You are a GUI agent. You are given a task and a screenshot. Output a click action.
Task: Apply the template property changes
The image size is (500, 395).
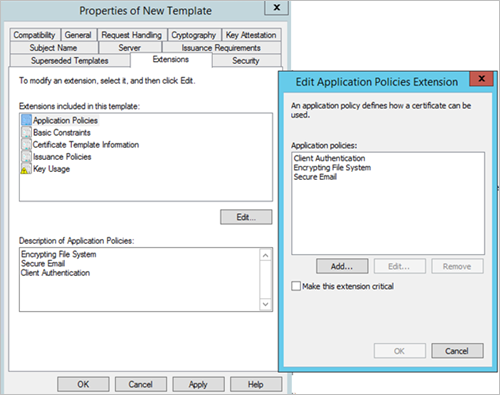click(x=198, y=384)
